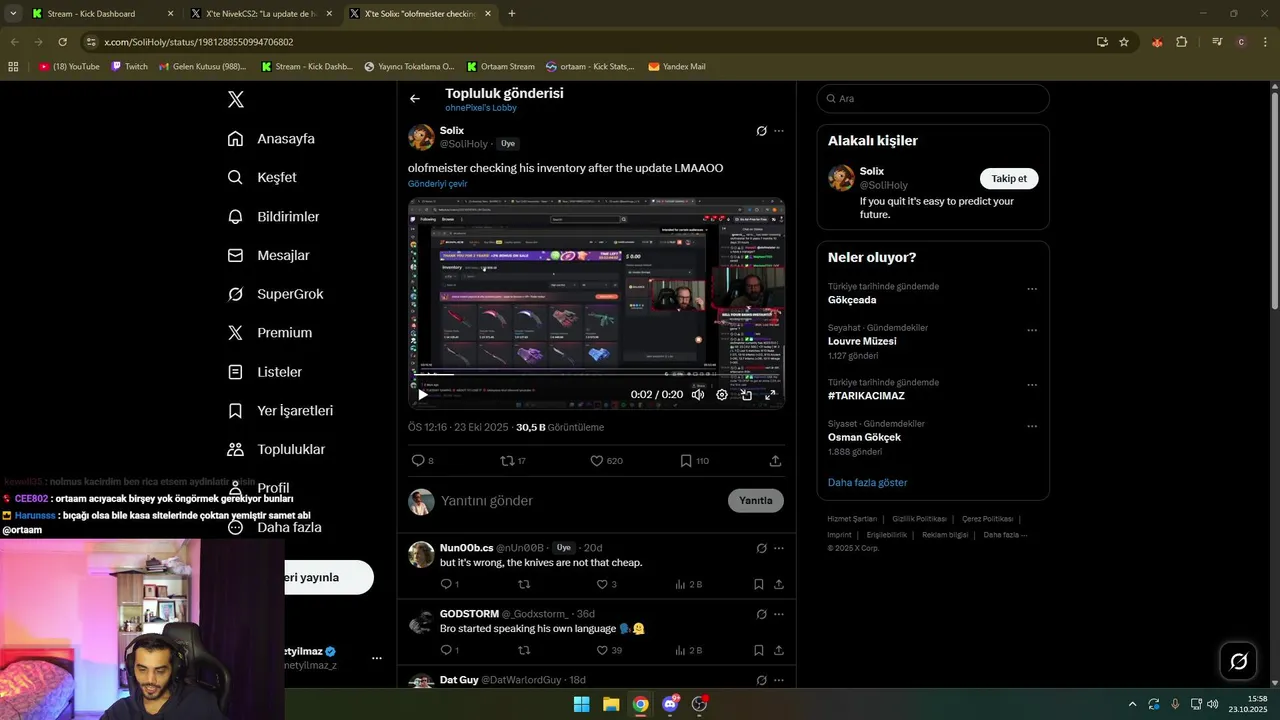Like GODSTORM's reply with 39 likes

tap(609, 650)
